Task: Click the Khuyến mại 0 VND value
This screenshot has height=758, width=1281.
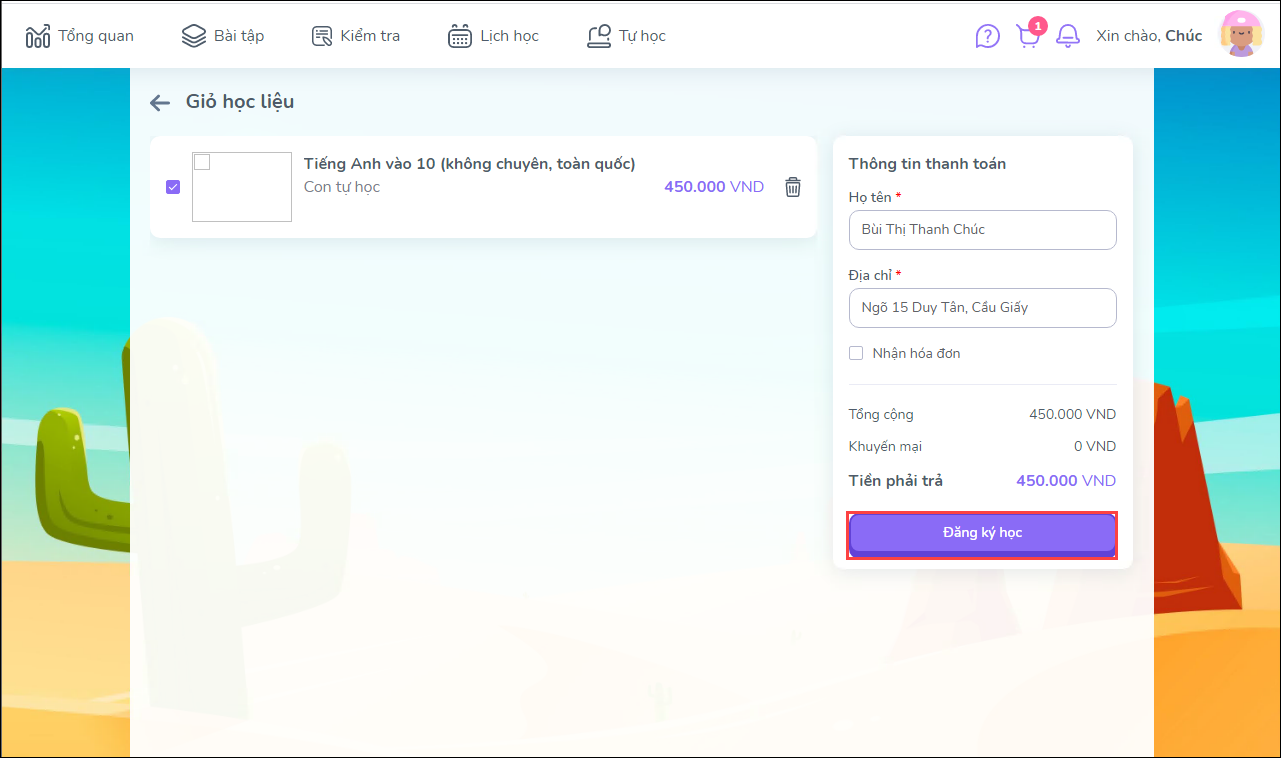Action: click(1095, 447)
